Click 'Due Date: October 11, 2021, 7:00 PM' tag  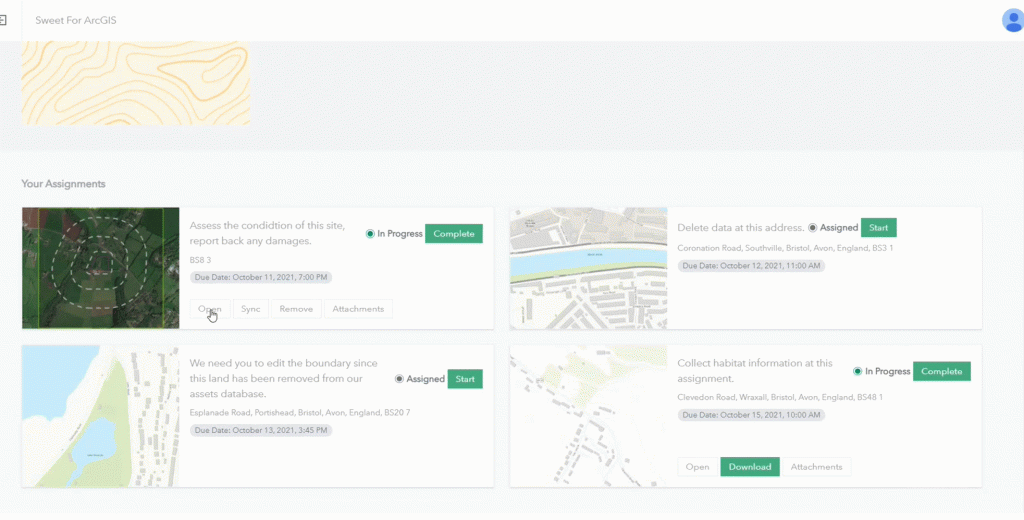(x=261, y=278)
